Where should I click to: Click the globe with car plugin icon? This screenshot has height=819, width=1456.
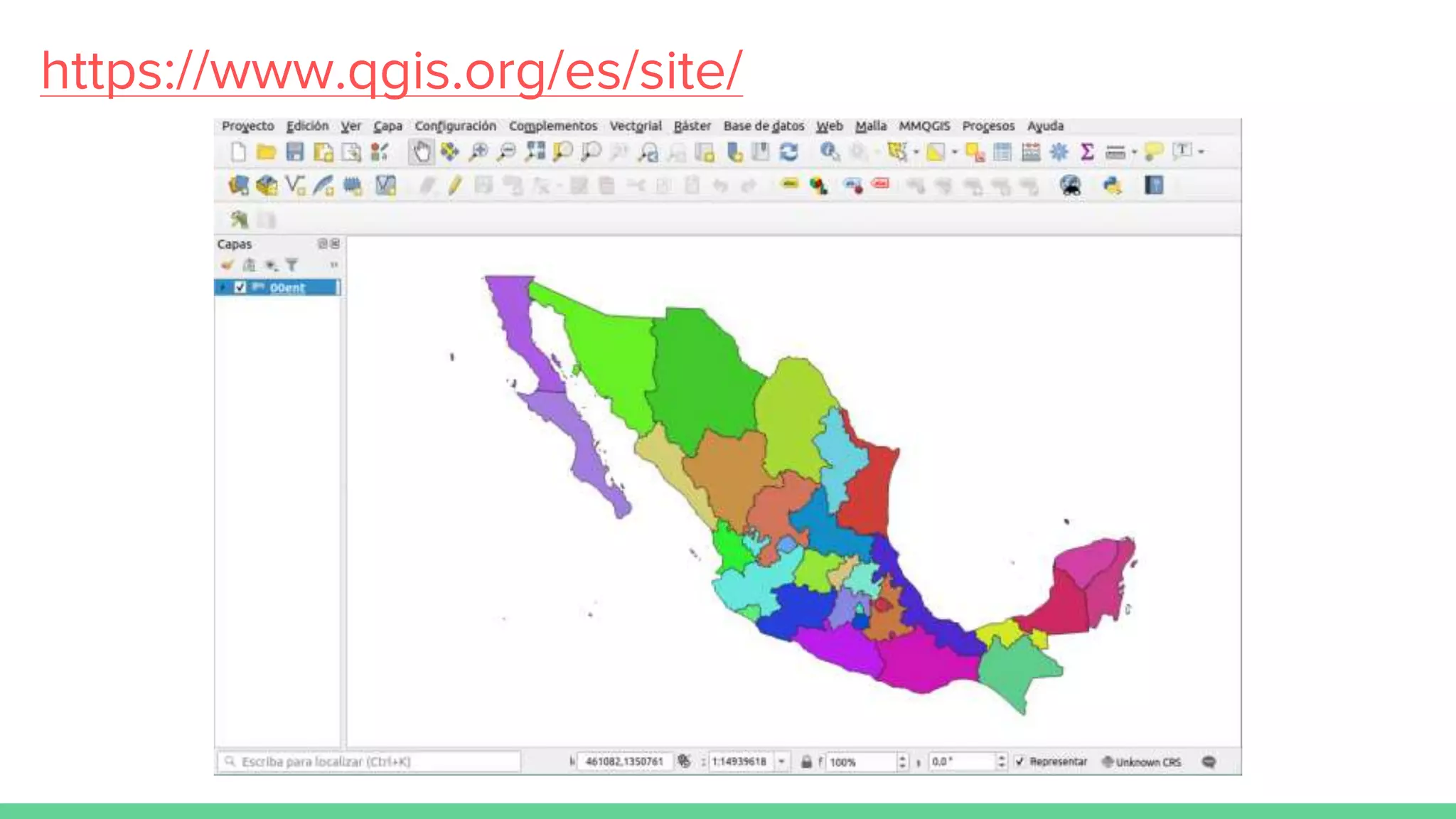pos(1071,186)
